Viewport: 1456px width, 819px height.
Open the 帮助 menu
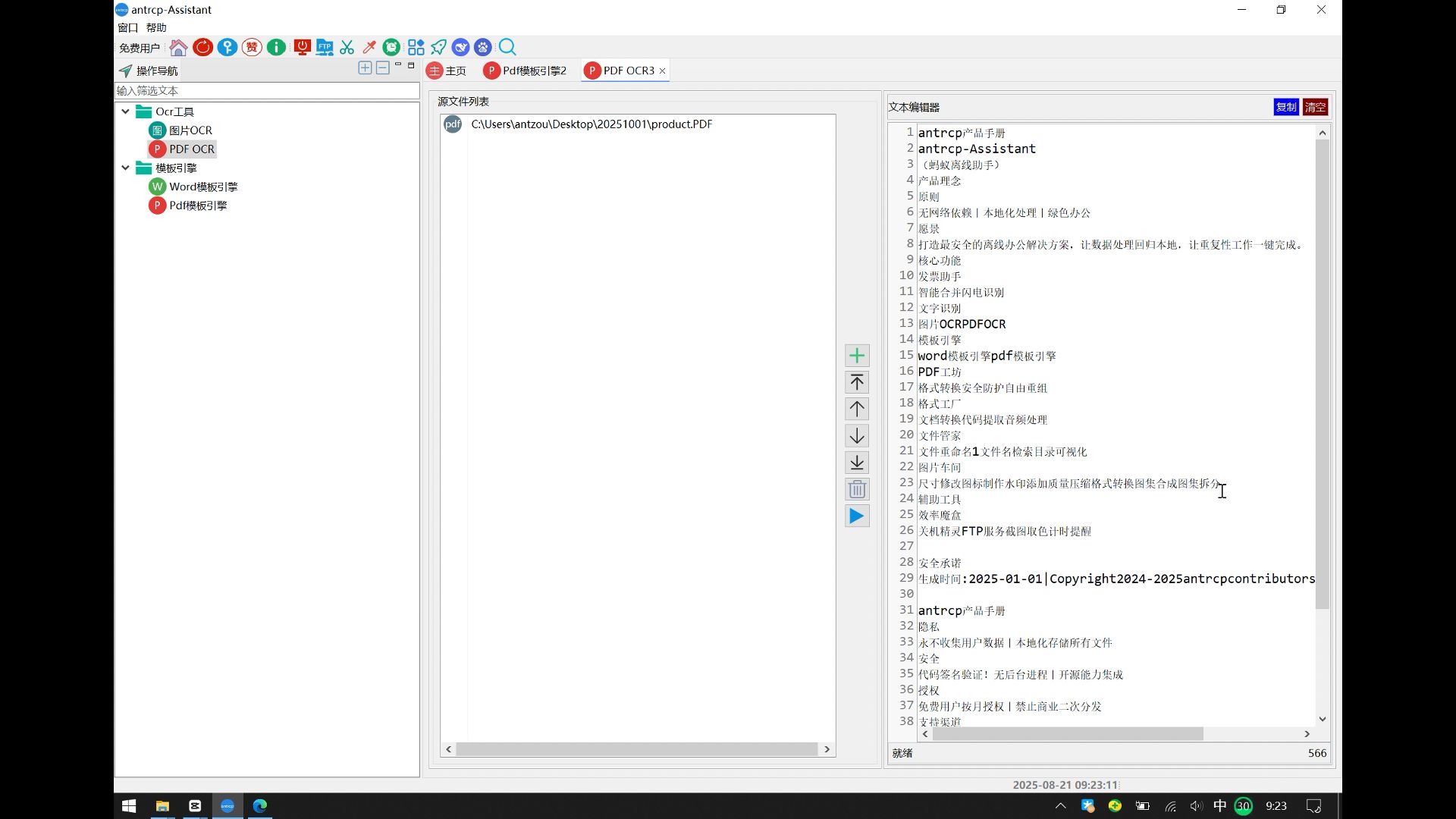156,28
